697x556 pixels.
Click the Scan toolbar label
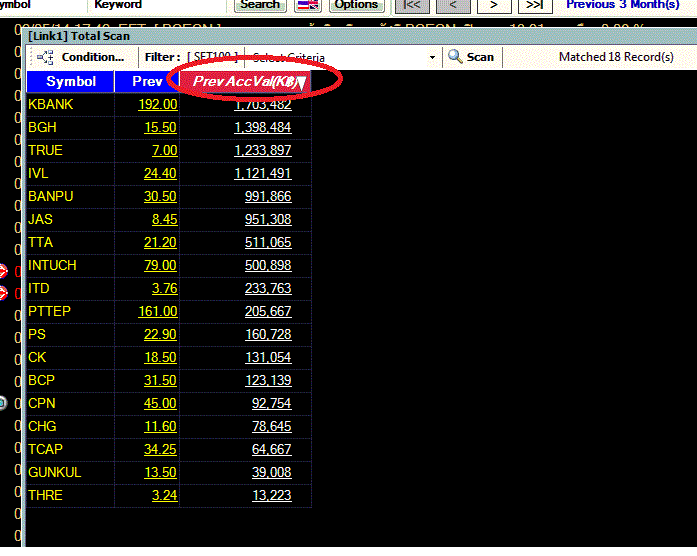pos(480,57)
